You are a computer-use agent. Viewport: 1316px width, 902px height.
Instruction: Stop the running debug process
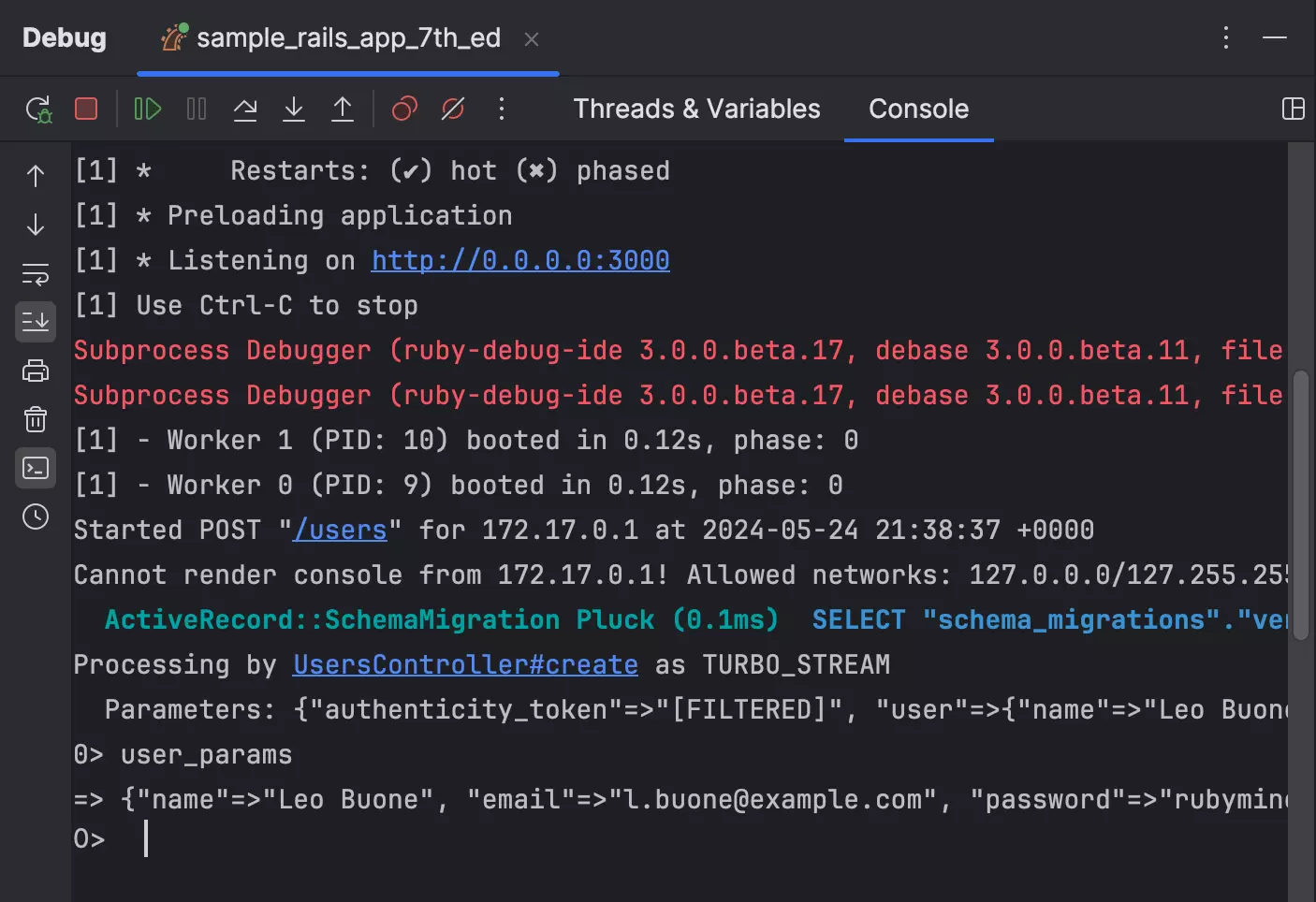(86, 109)
